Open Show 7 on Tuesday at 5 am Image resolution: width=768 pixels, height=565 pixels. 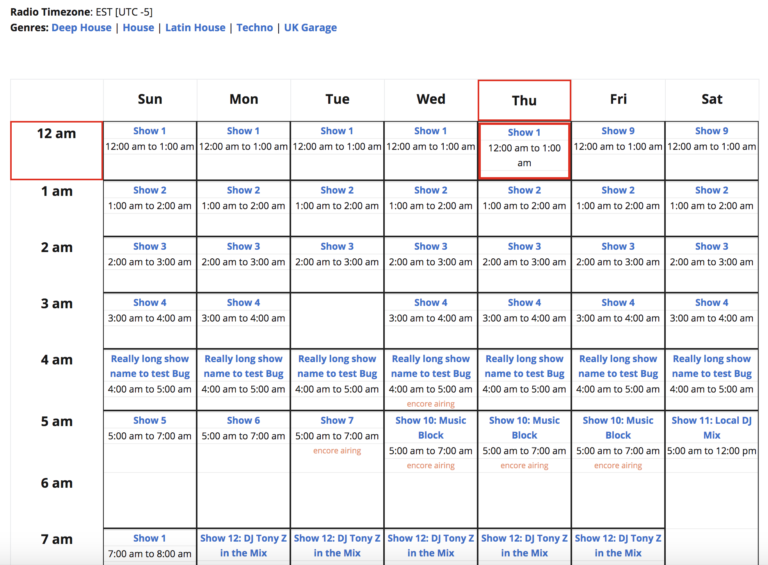(337, 420)
